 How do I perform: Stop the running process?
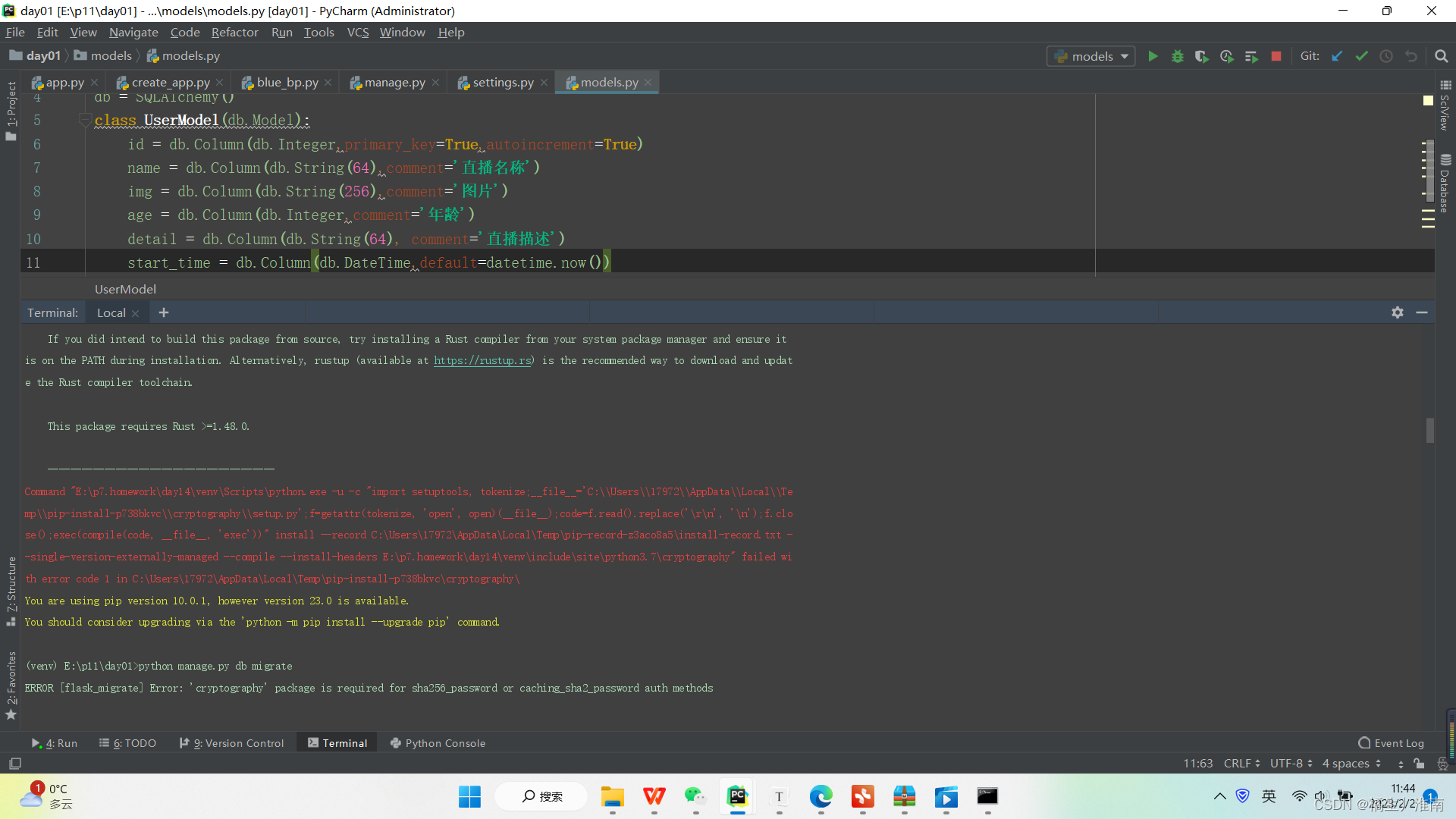[1276, 55]
